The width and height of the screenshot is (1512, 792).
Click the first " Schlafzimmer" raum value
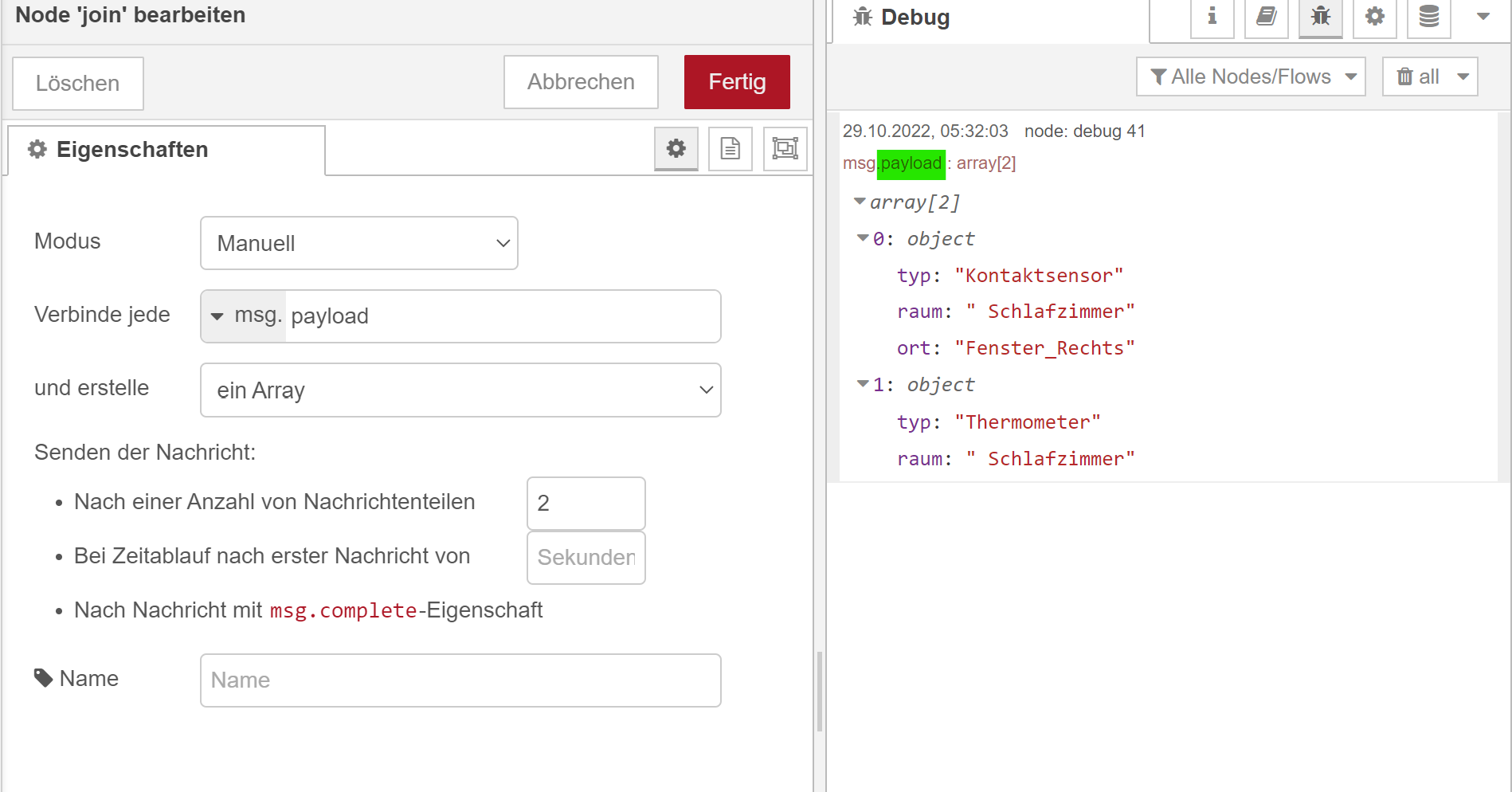[1051, 312]
